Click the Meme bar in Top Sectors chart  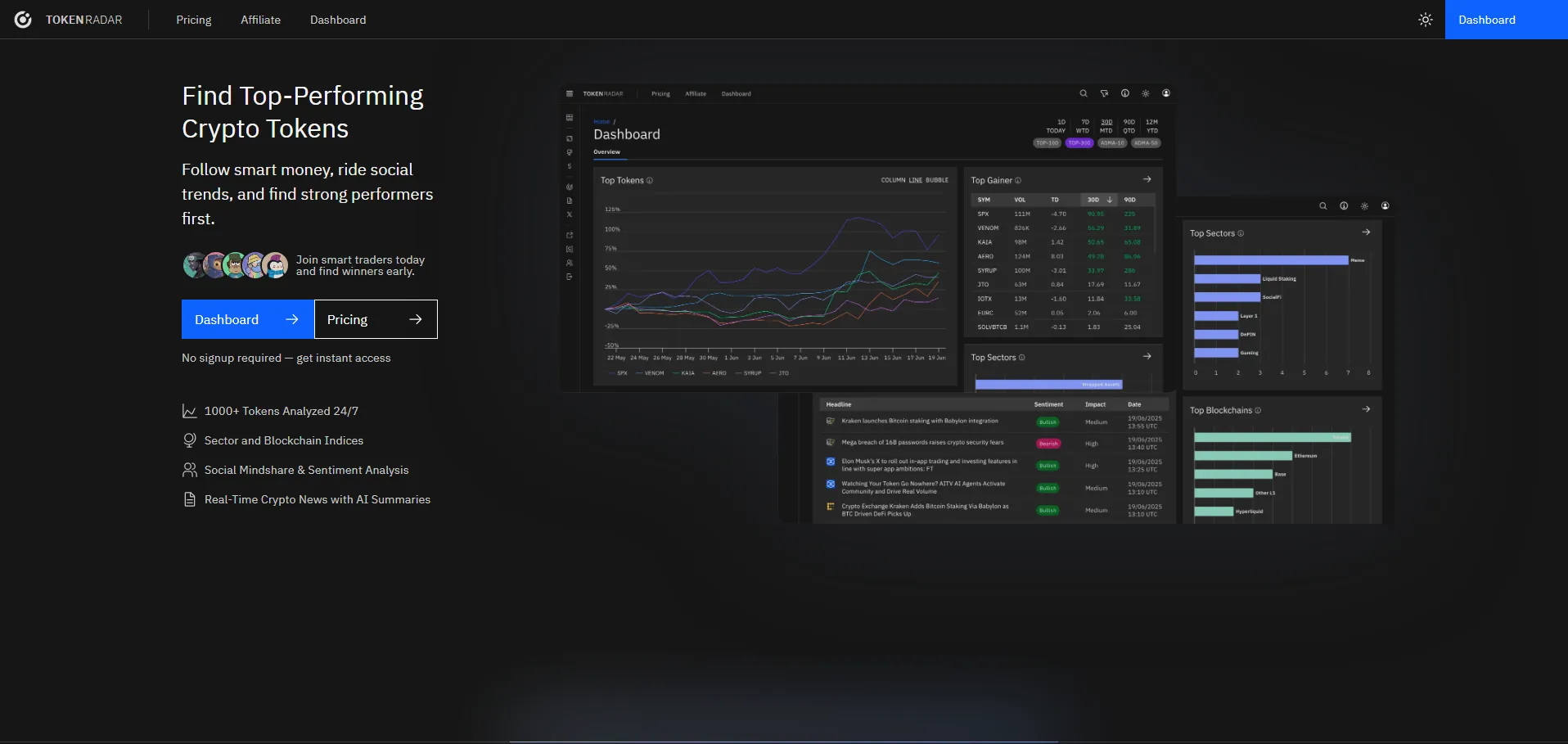click(x=1270, y=260)
